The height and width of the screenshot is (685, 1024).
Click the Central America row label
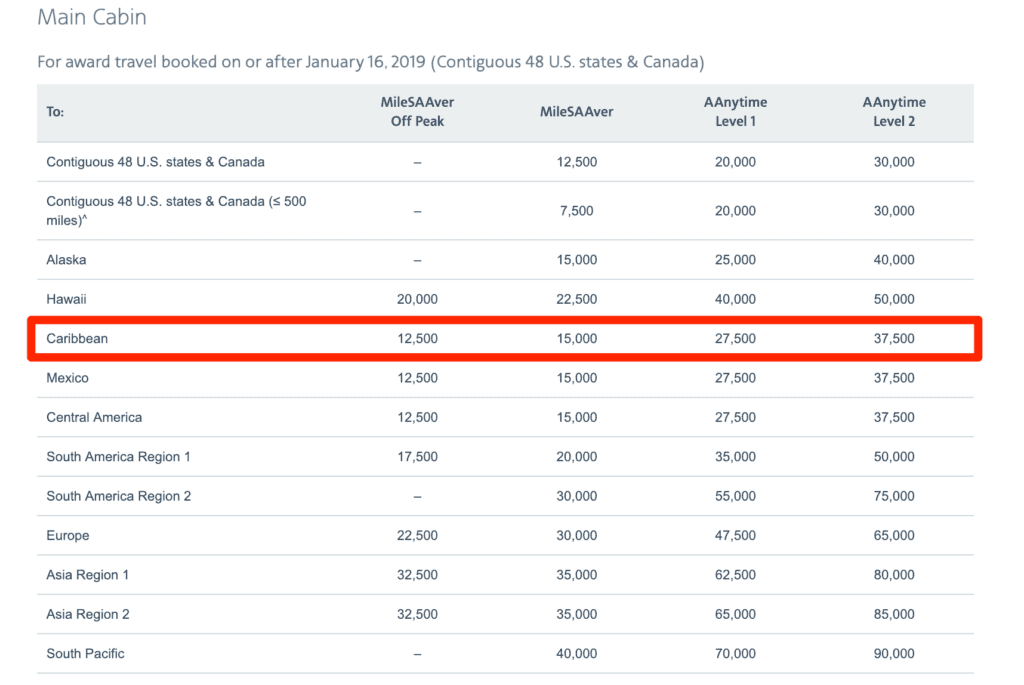tap(94, 417)
